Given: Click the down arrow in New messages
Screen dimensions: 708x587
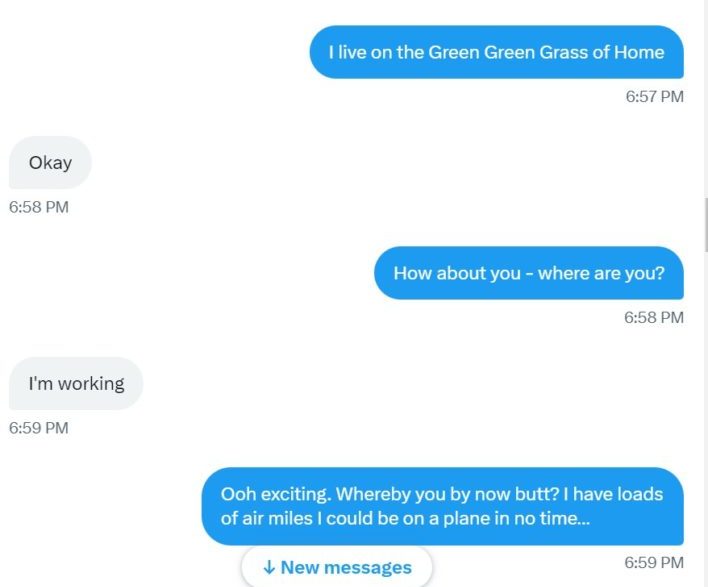Looking at the screenshot, I should point(269,568).
